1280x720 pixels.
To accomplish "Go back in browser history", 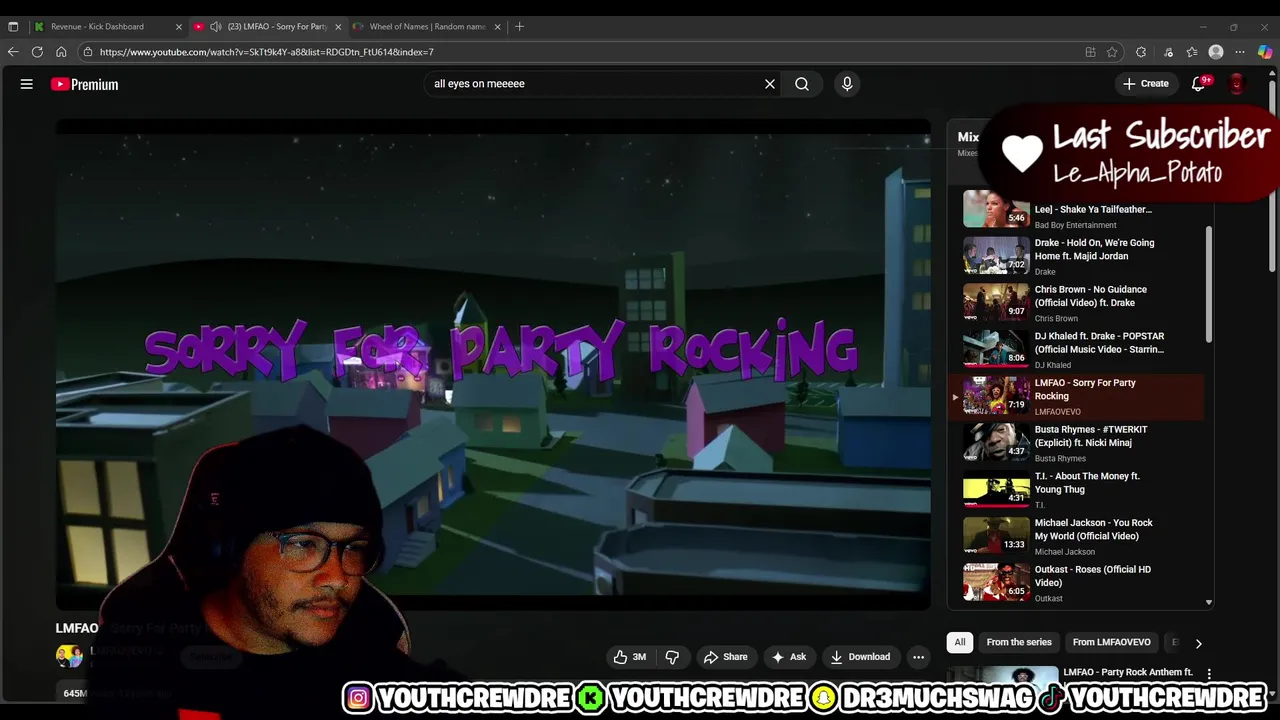I will pos(13,52).
